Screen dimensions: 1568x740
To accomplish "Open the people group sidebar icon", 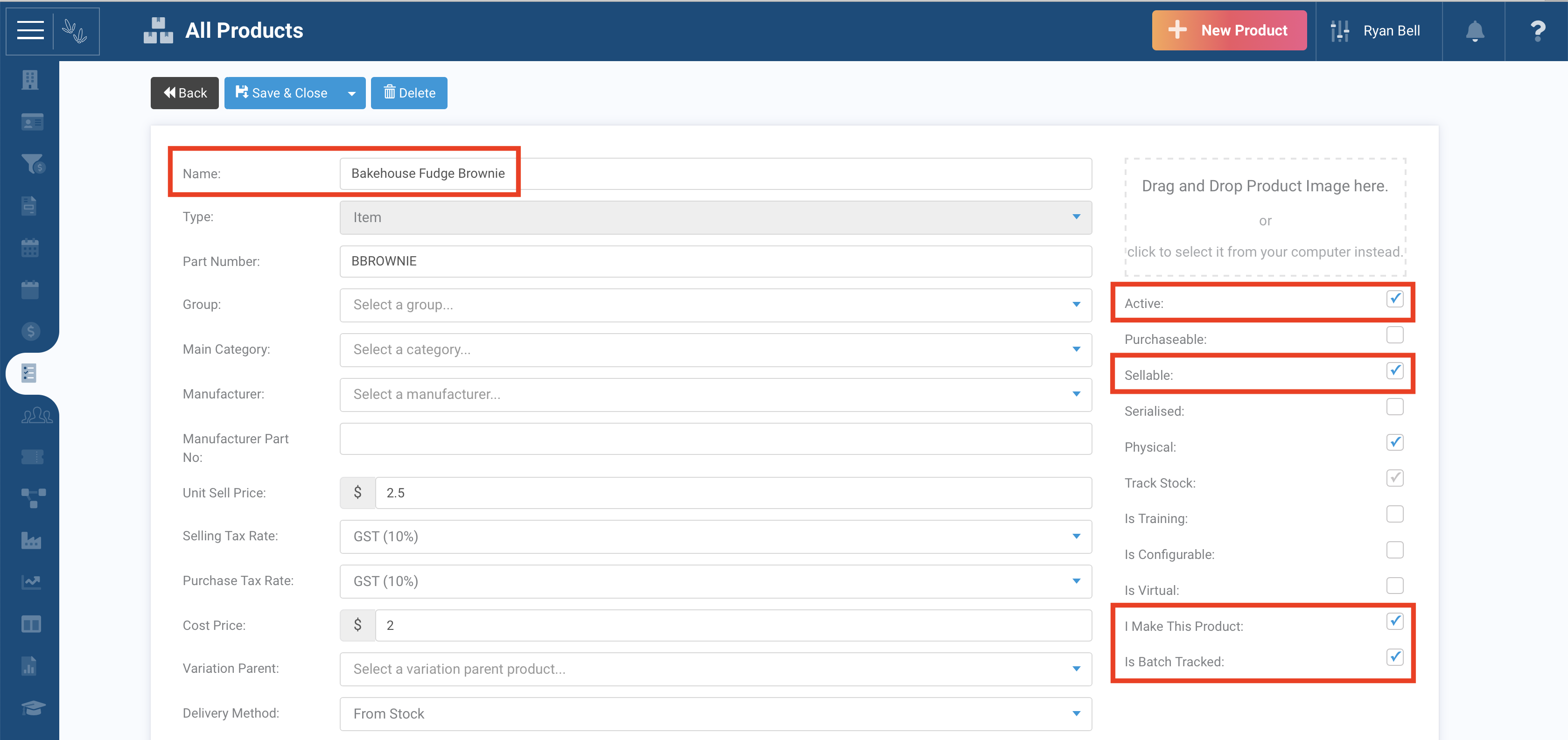I will 36,415.
